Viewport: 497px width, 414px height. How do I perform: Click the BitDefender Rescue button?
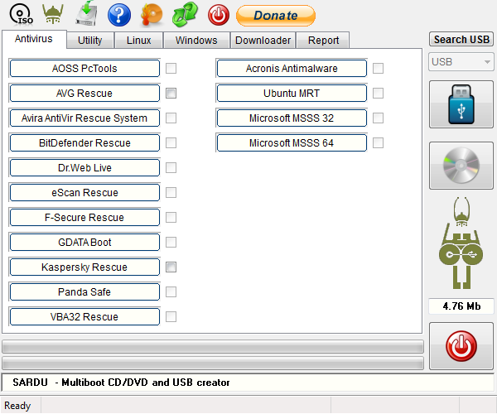click(85, 143)
